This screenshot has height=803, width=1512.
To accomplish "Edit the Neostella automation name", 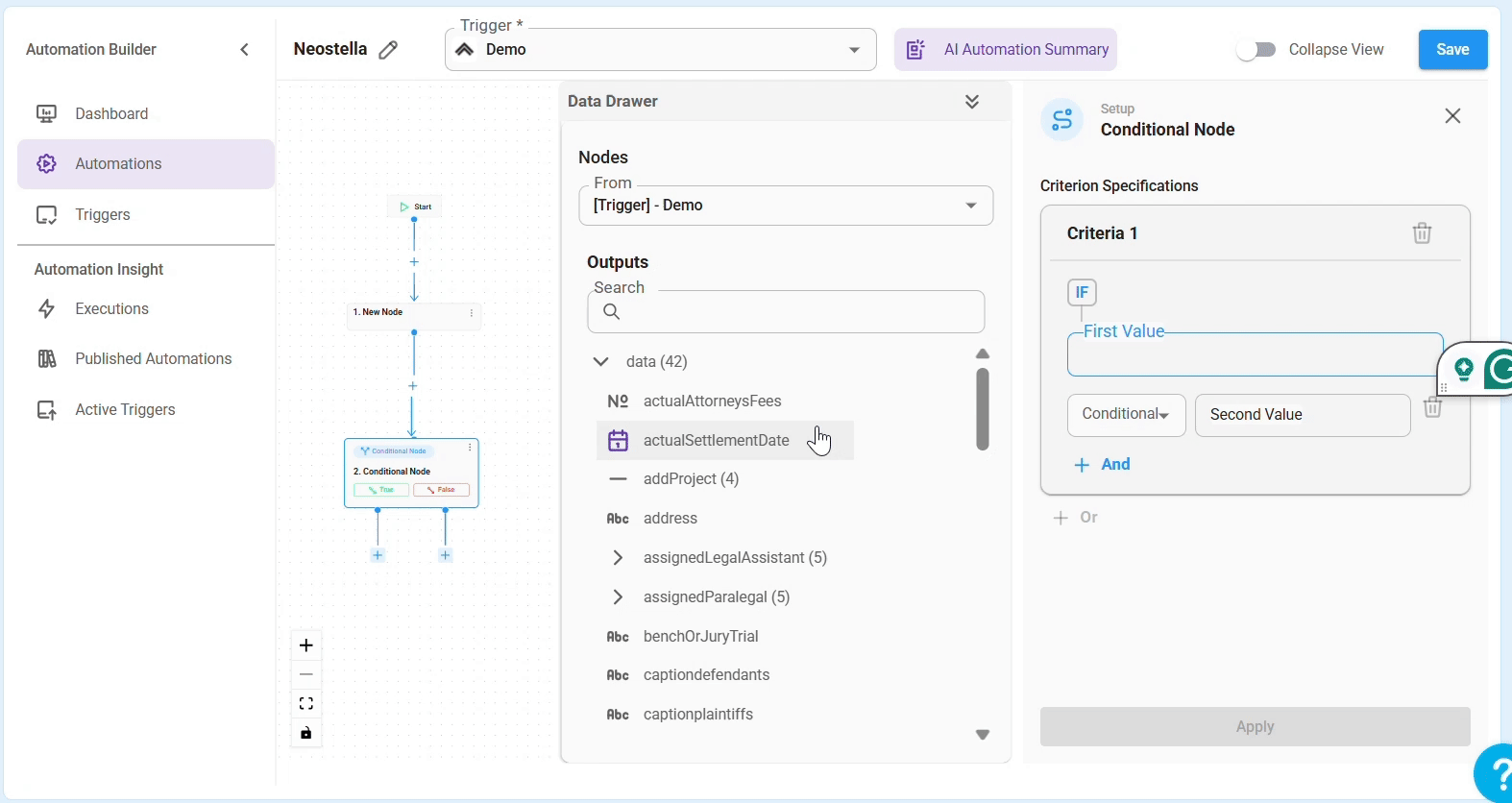I will click(x=388, y=50).
